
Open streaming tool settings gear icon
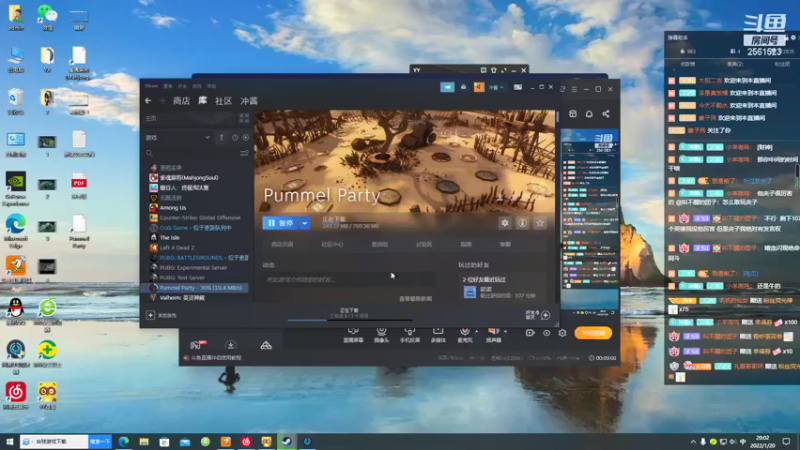click(x=562, y=333)
